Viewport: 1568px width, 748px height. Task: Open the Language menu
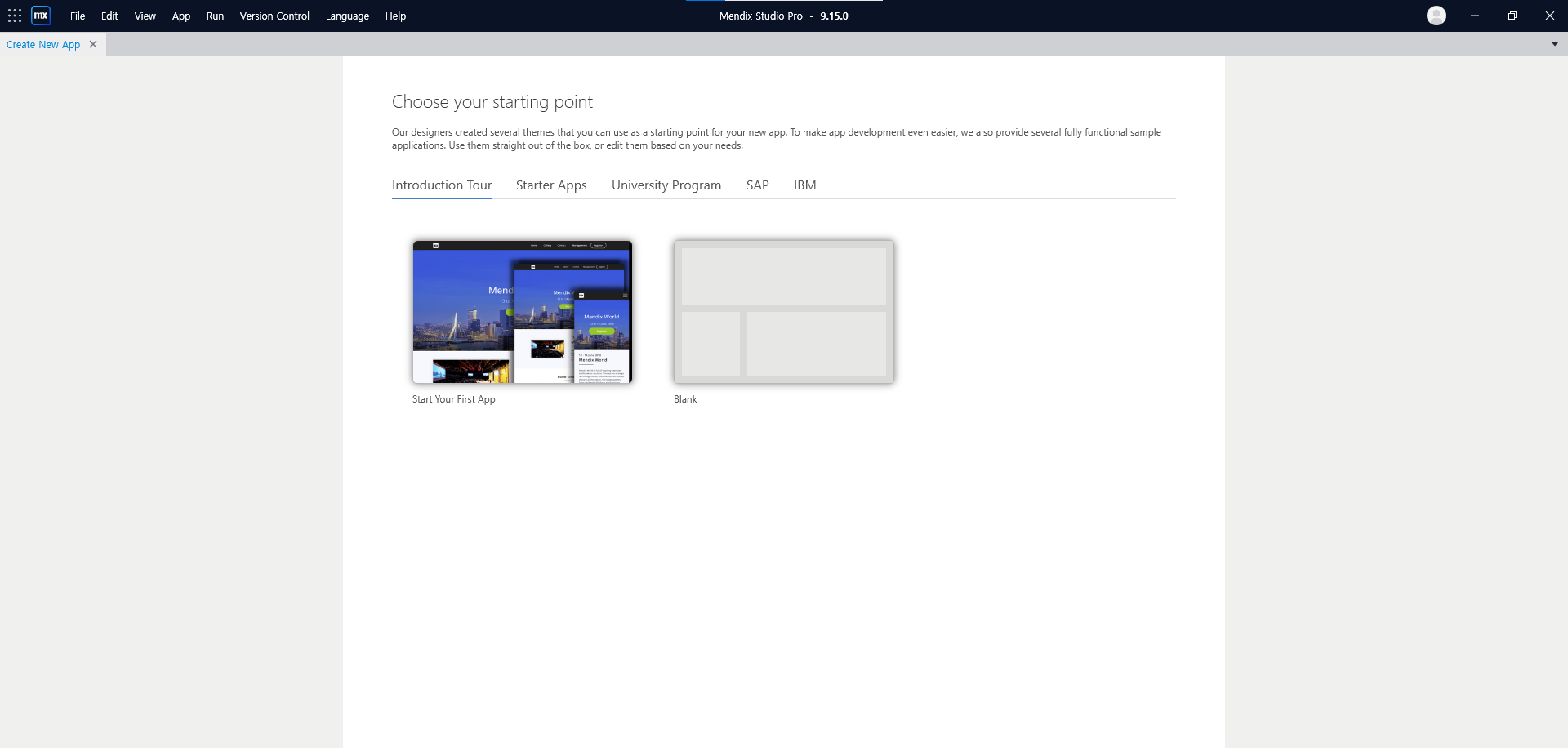(x=347, y=16)
